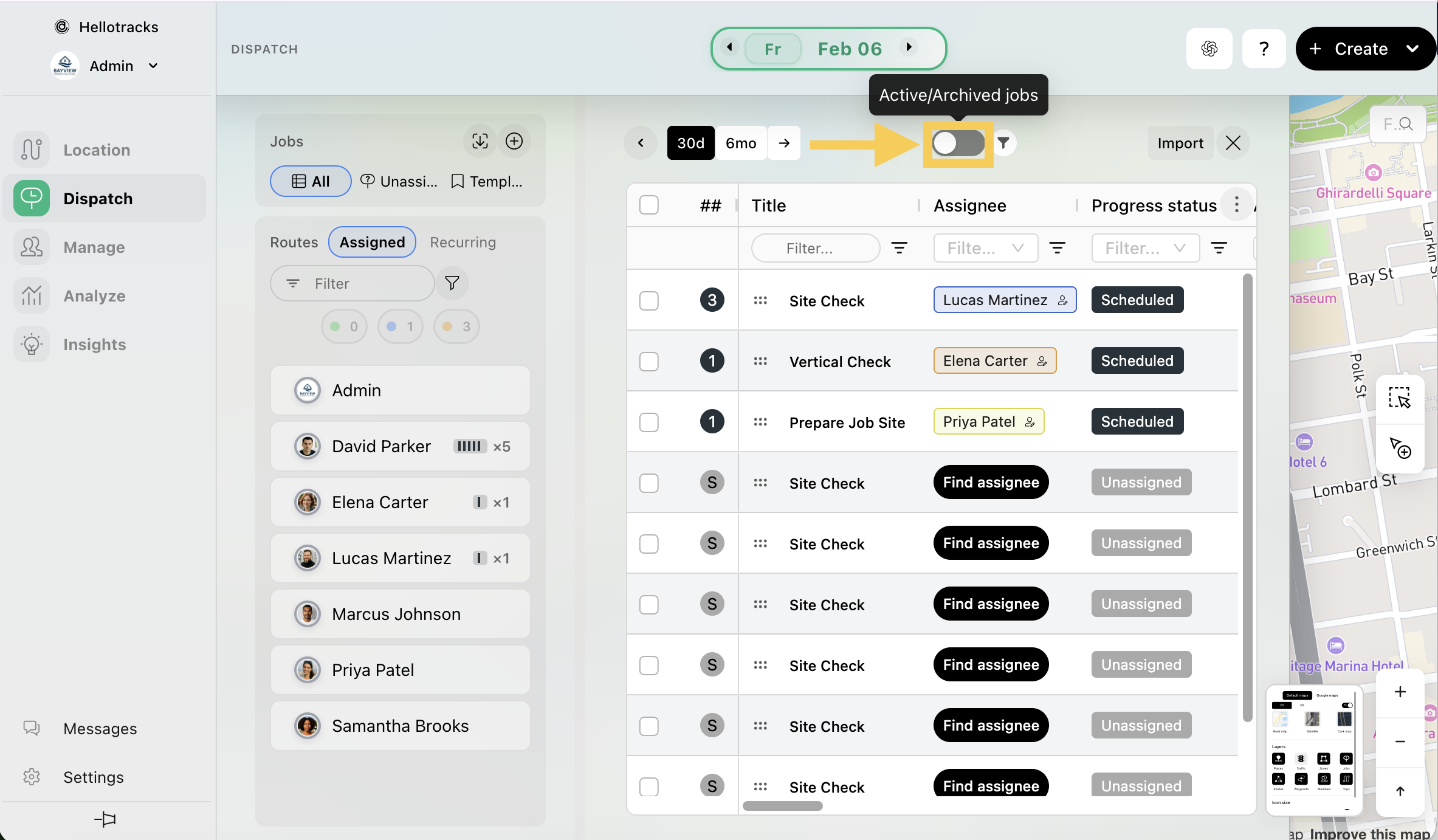The image size is (1438, 840).
Task: Open the Assignee column filter dropdown
Action: click(985, 248)
